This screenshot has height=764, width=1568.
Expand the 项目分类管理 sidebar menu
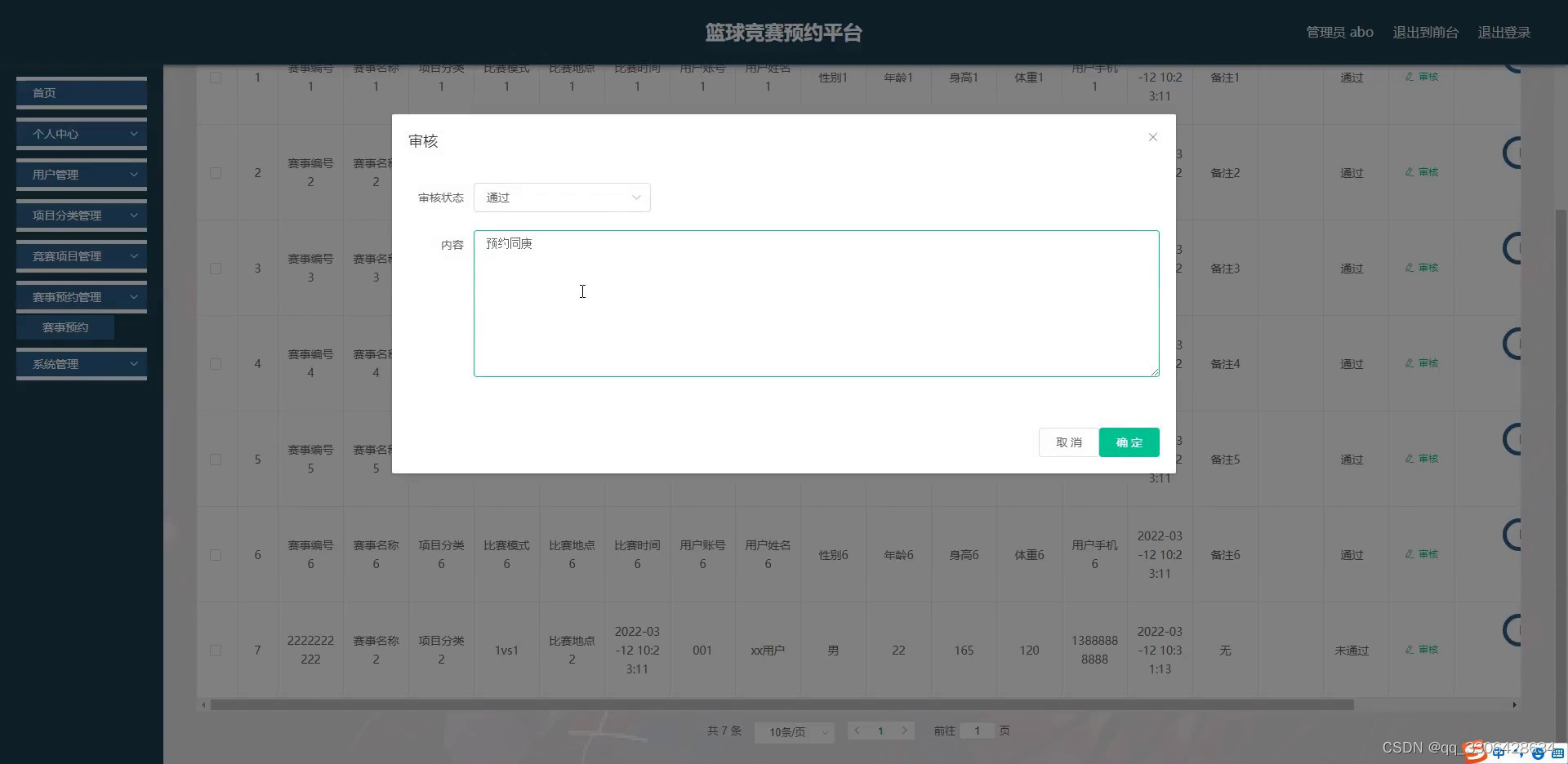click(82, 215)
